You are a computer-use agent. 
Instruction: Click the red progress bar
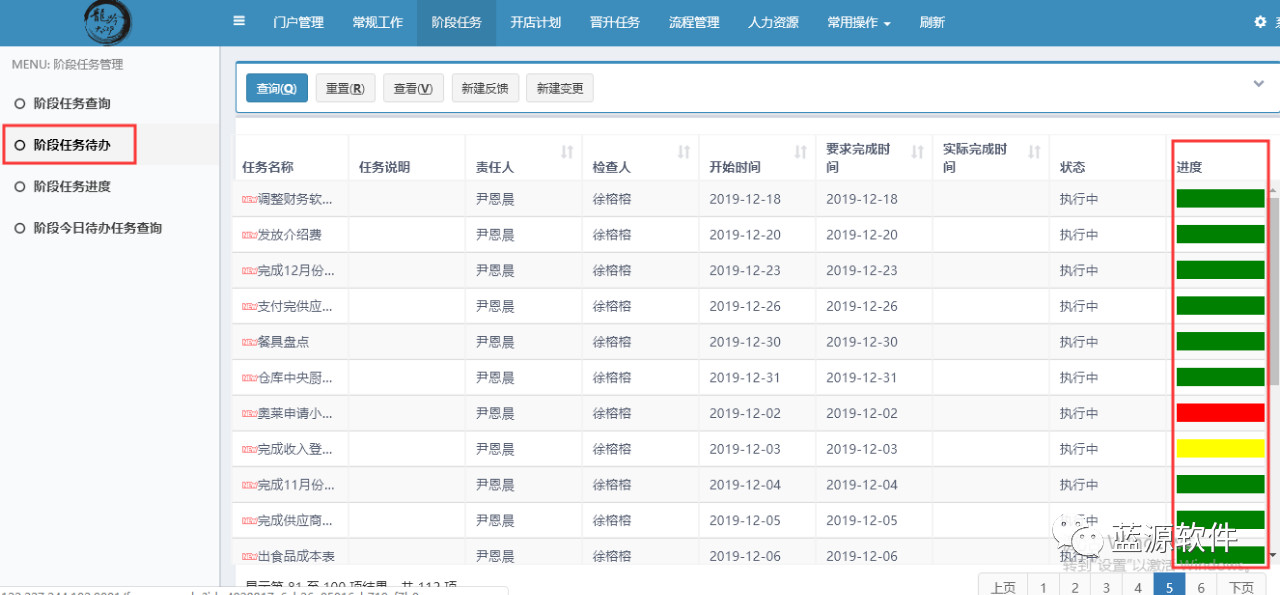(x=1220, y=412)
